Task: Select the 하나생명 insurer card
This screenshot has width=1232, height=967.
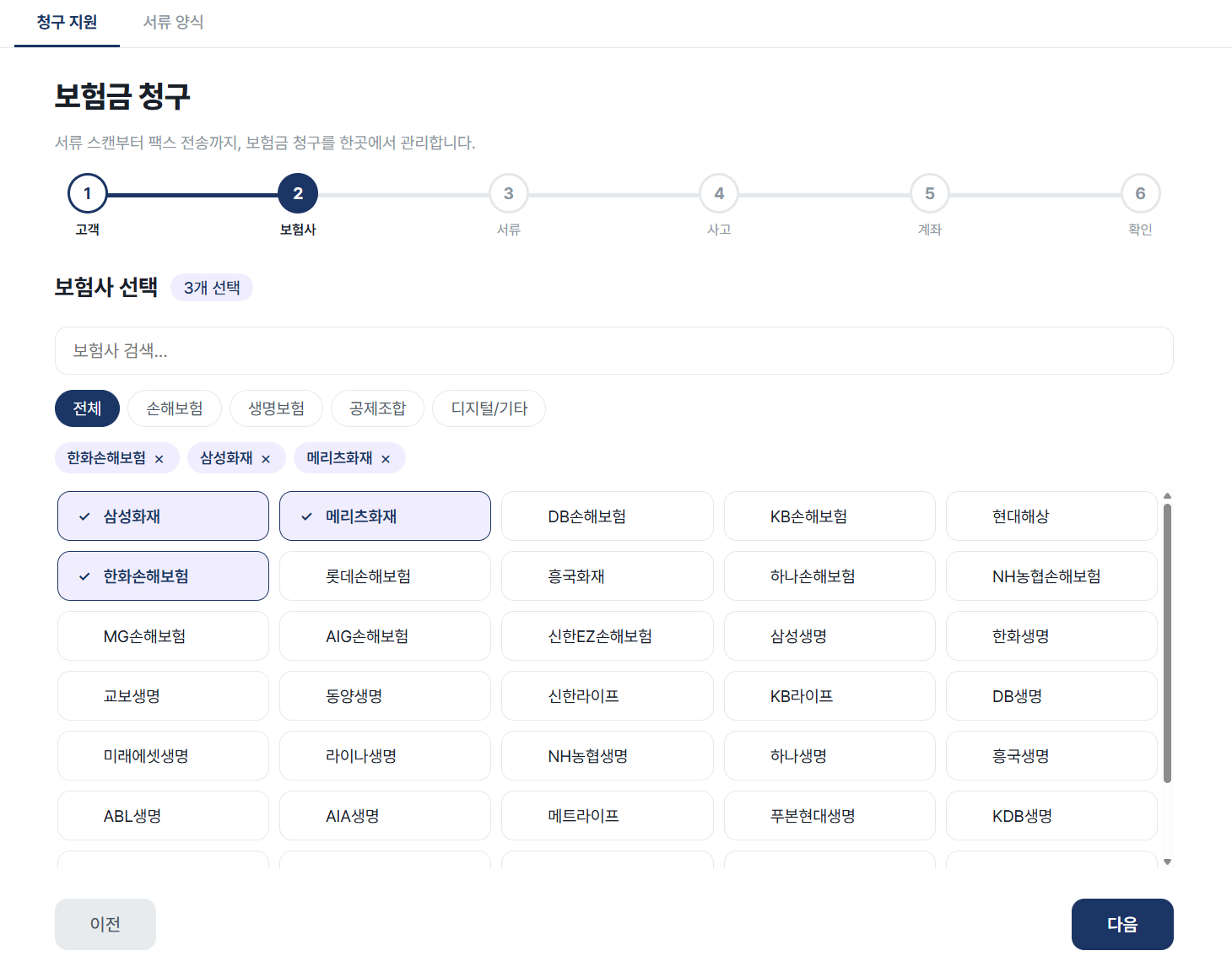Action: [829, 756]
